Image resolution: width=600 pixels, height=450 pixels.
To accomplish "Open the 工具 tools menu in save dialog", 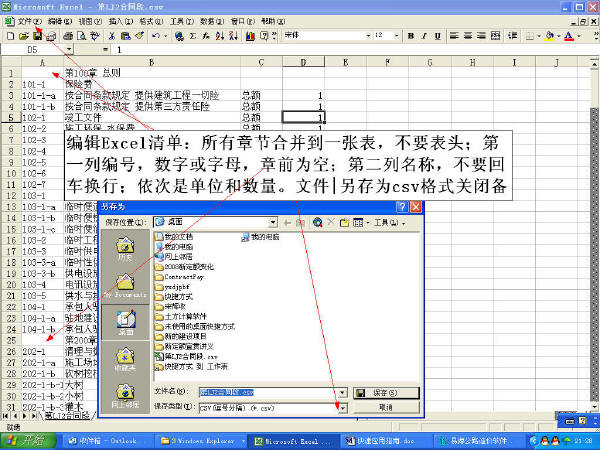I will pyautogui.click(x=391, y=221).
